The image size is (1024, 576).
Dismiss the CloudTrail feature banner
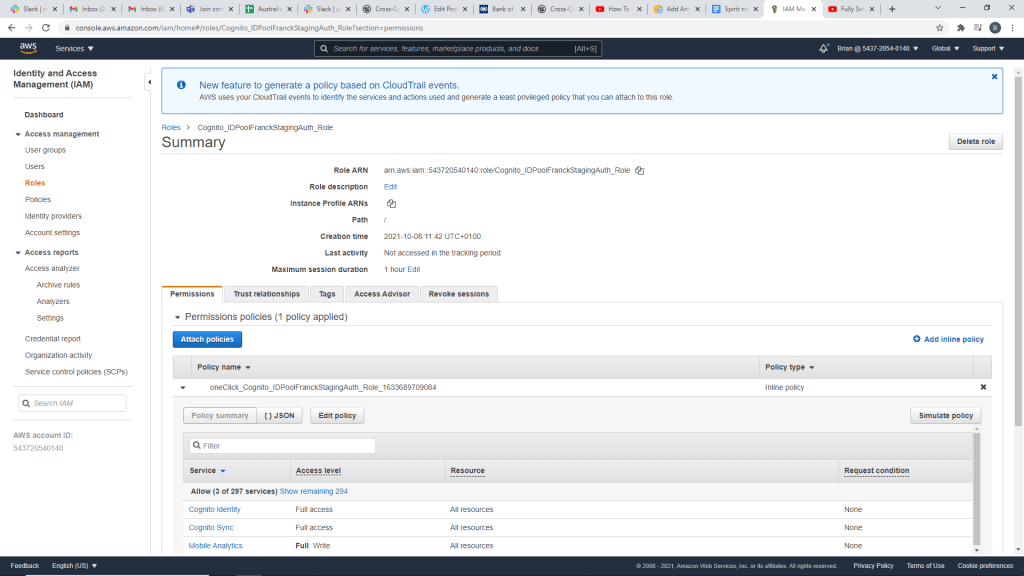(x=994, y=76)
